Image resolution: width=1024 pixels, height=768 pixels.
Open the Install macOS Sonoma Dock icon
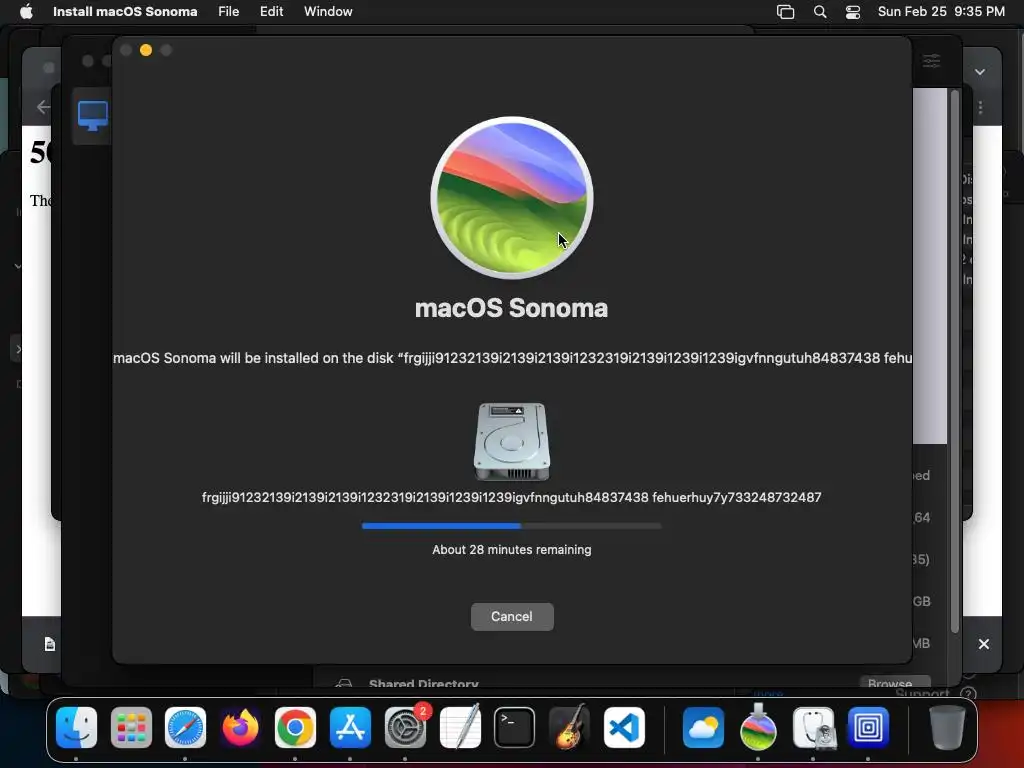click(x=758, y=727)
